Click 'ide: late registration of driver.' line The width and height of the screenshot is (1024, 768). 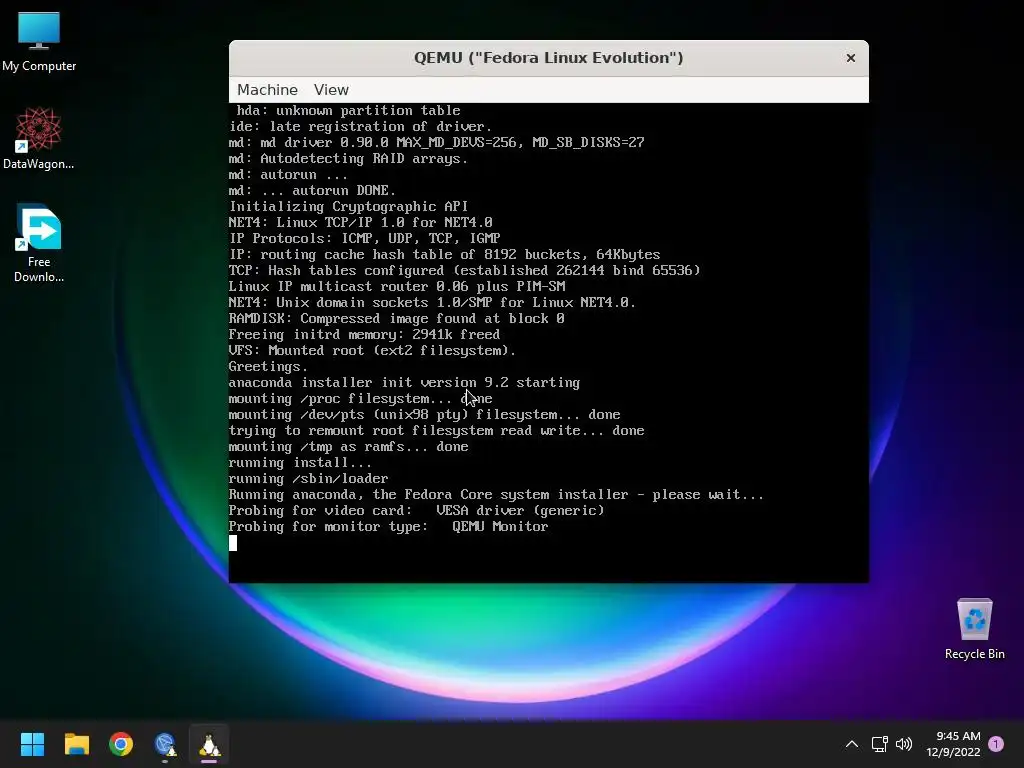[360, 127]
